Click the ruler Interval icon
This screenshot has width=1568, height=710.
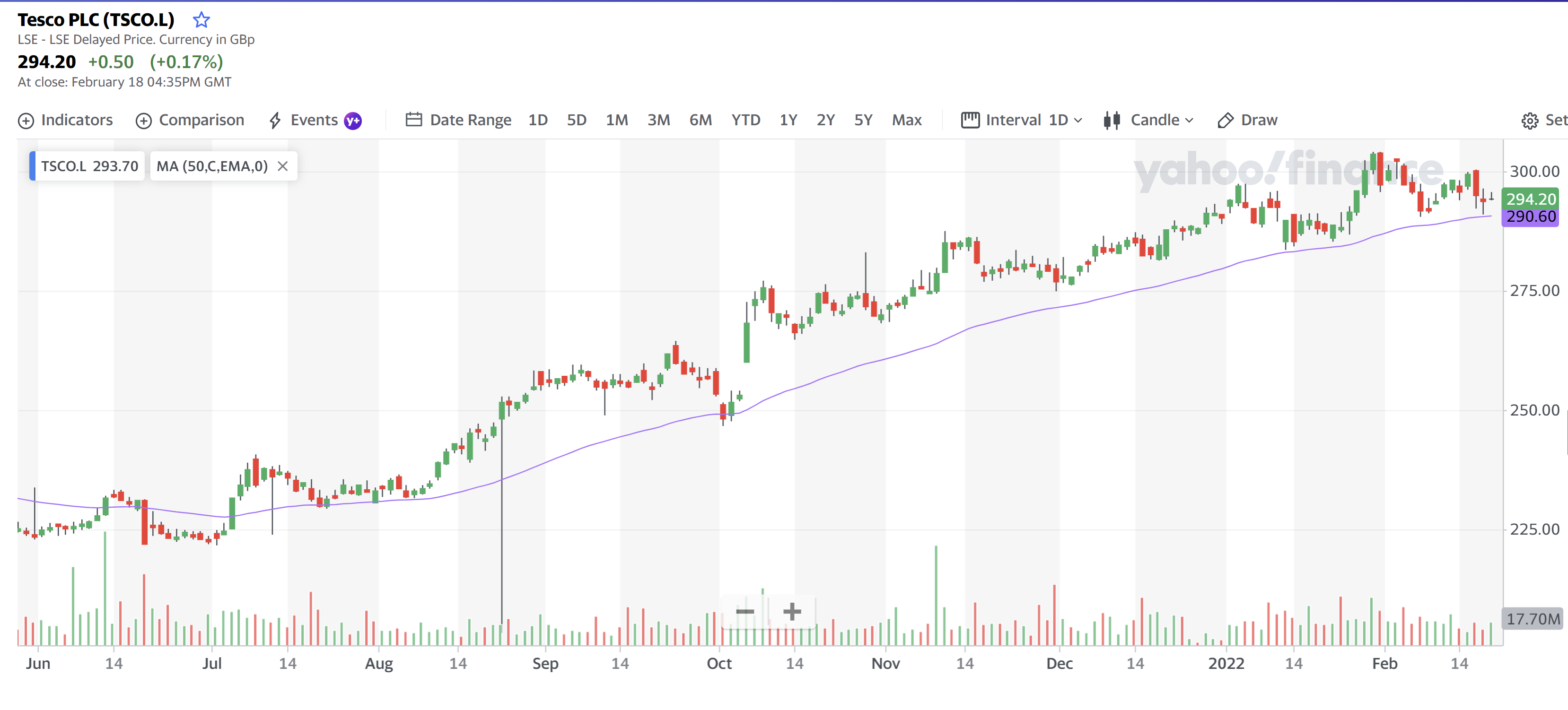970,120
